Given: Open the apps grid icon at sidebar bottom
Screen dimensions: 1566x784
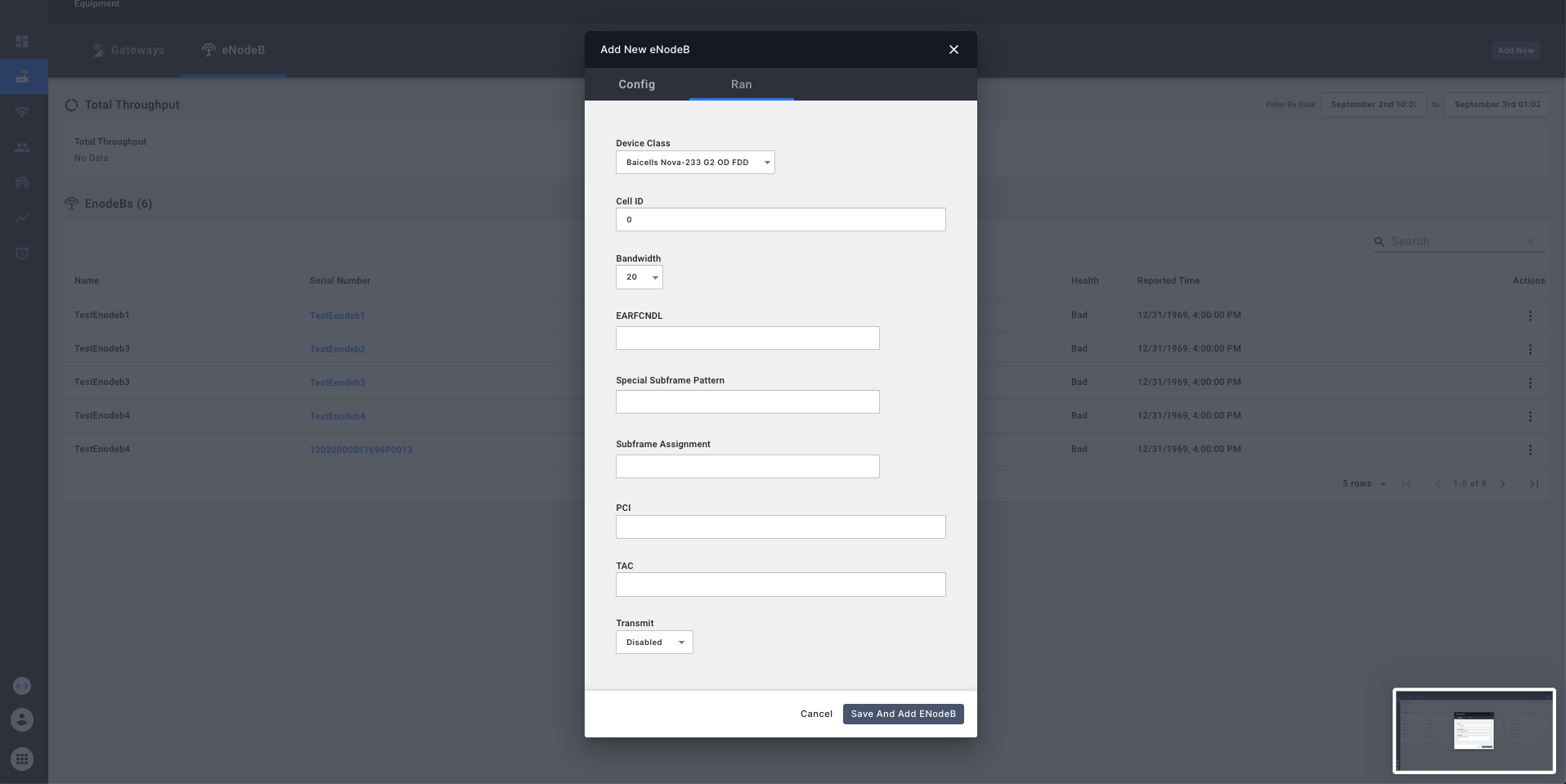Looking at the screenshot, I should (22, 759).
